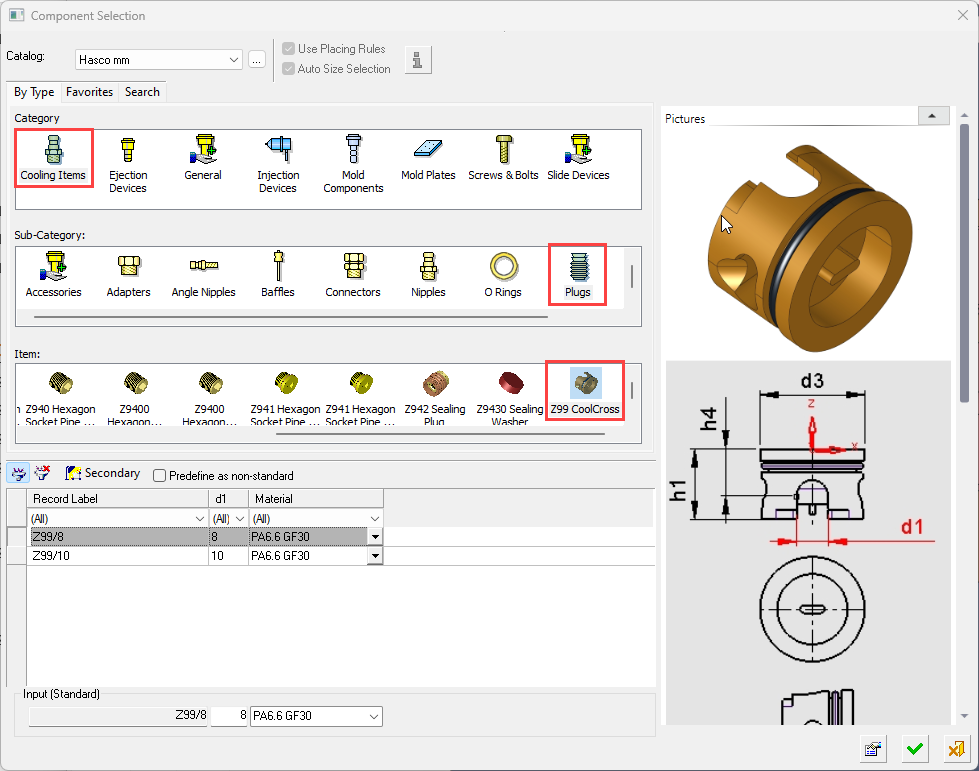Image resolution: width=979 pixels, height=771 pixels.
Task: Select the Ejection Devices category icon
Action: pyautogui.click(x=127, y=162)
